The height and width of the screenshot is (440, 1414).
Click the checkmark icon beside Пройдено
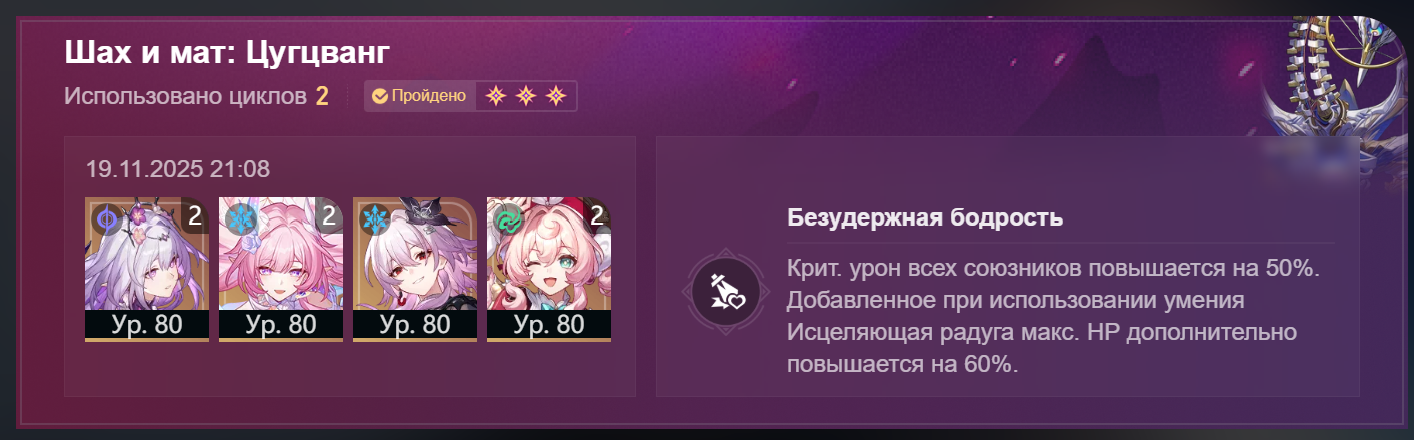pyautogui.click(x=380, y=97)
